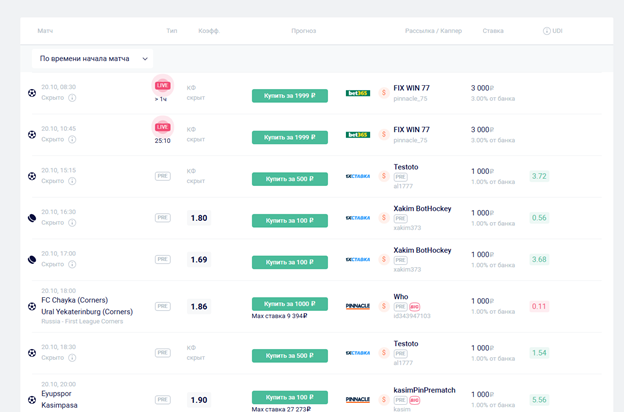Click the info icon beside 'Скрыто' for 08:30 match

[x=72, y=98]
